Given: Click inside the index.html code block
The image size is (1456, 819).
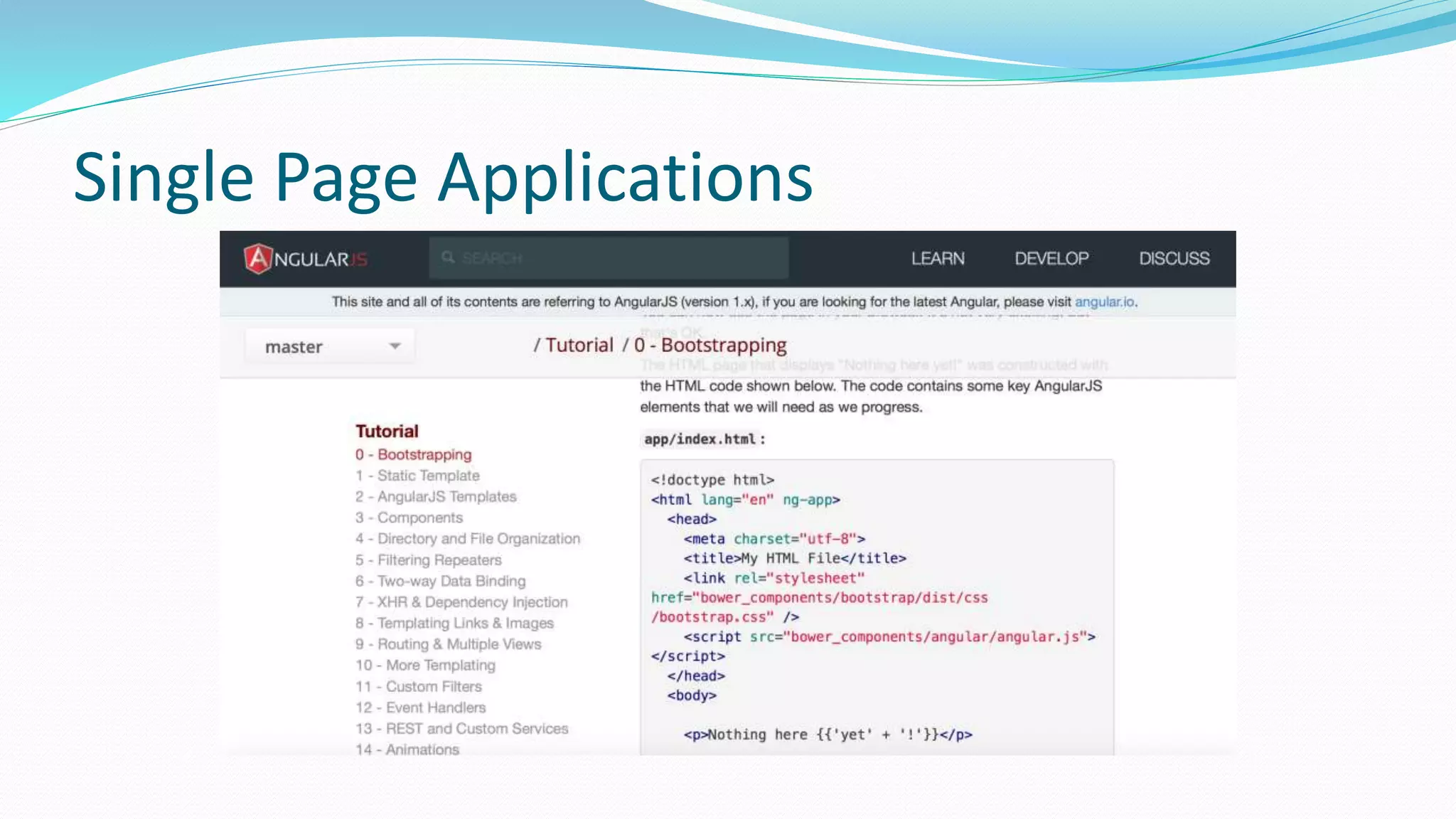Looking at the screenshot, I should [876, 604].
